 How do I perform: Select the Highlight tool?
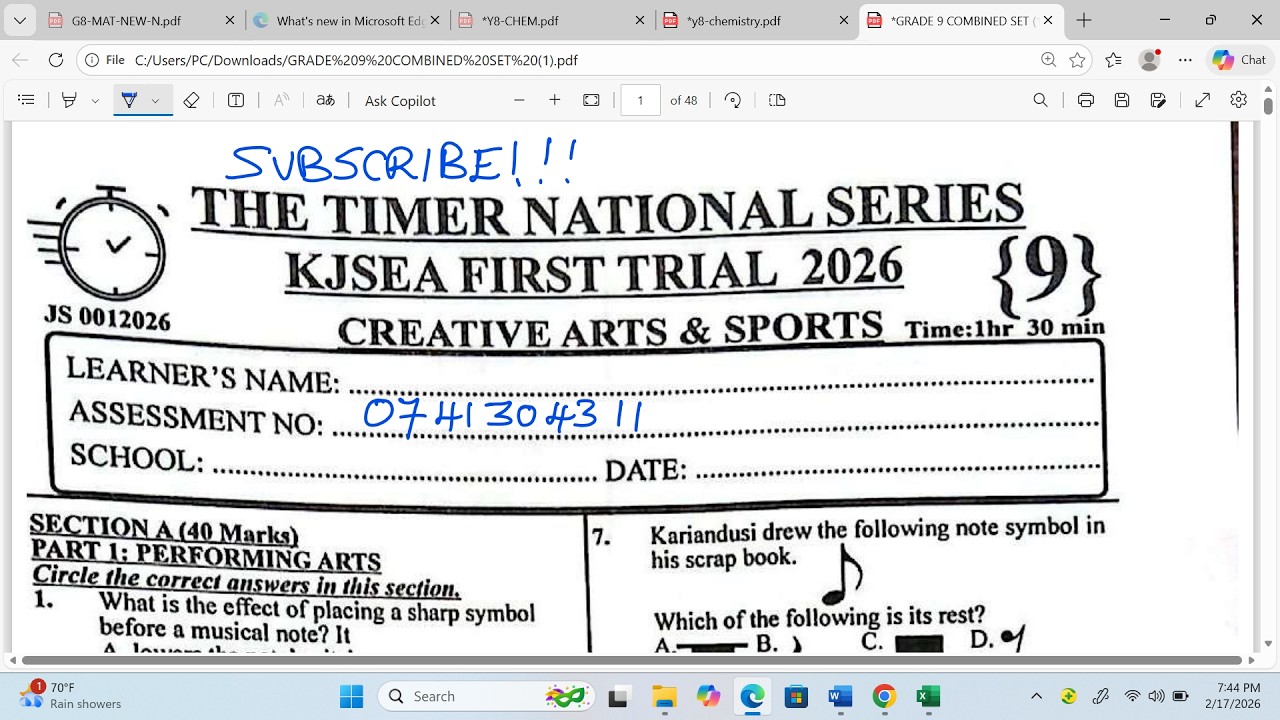69,100
